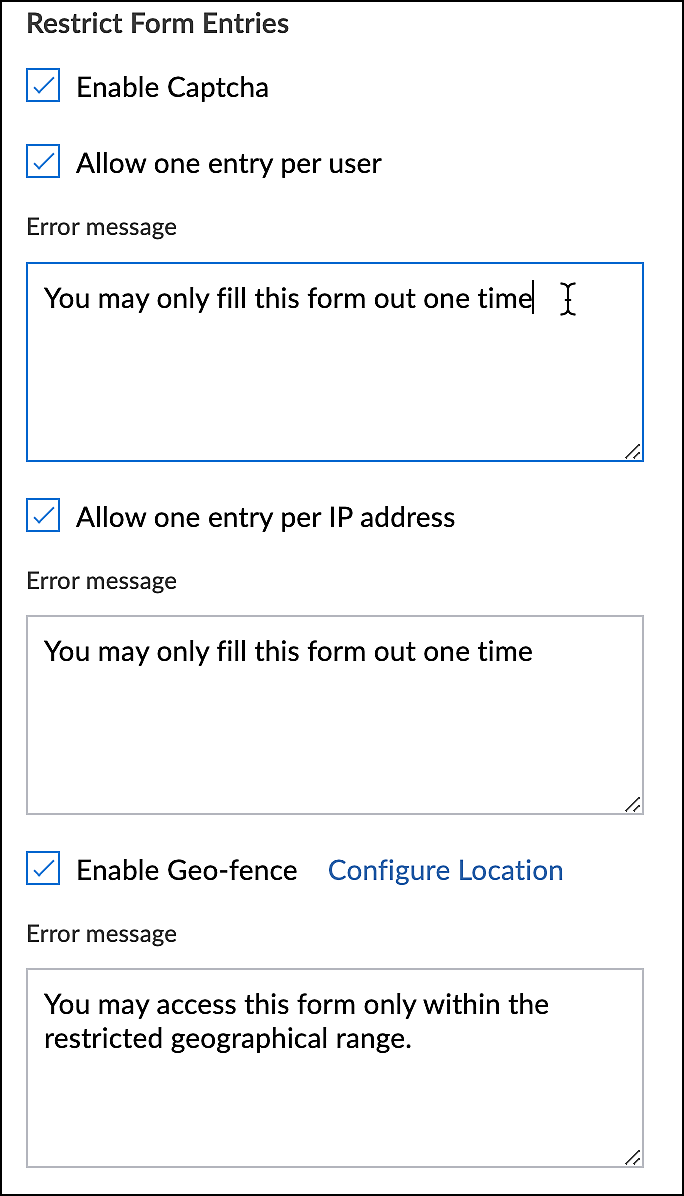The height and width of the screenshot is (1196, 684).
Task: Open the Configure Location link
Action: pos(445,870)
